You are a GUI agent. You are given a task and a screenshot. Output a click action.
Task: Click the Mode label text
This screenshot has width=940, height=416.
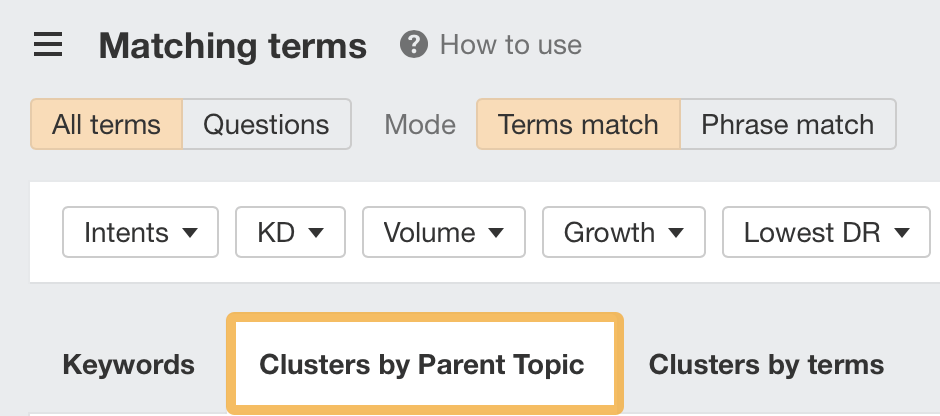tap(420, 124)
